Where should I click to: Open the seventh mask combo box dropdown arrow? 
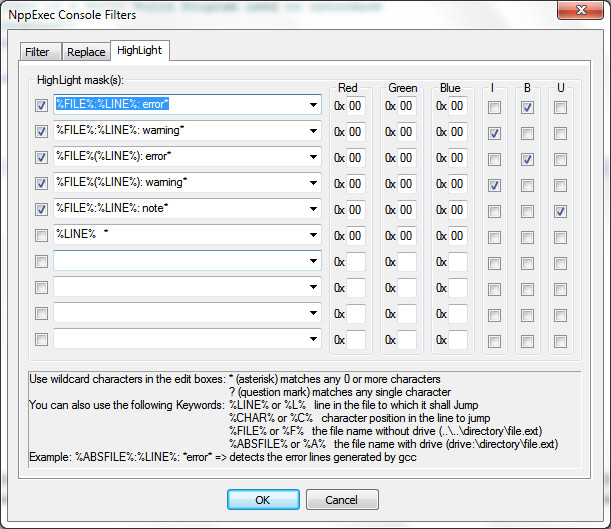click(x=313, y=261)
